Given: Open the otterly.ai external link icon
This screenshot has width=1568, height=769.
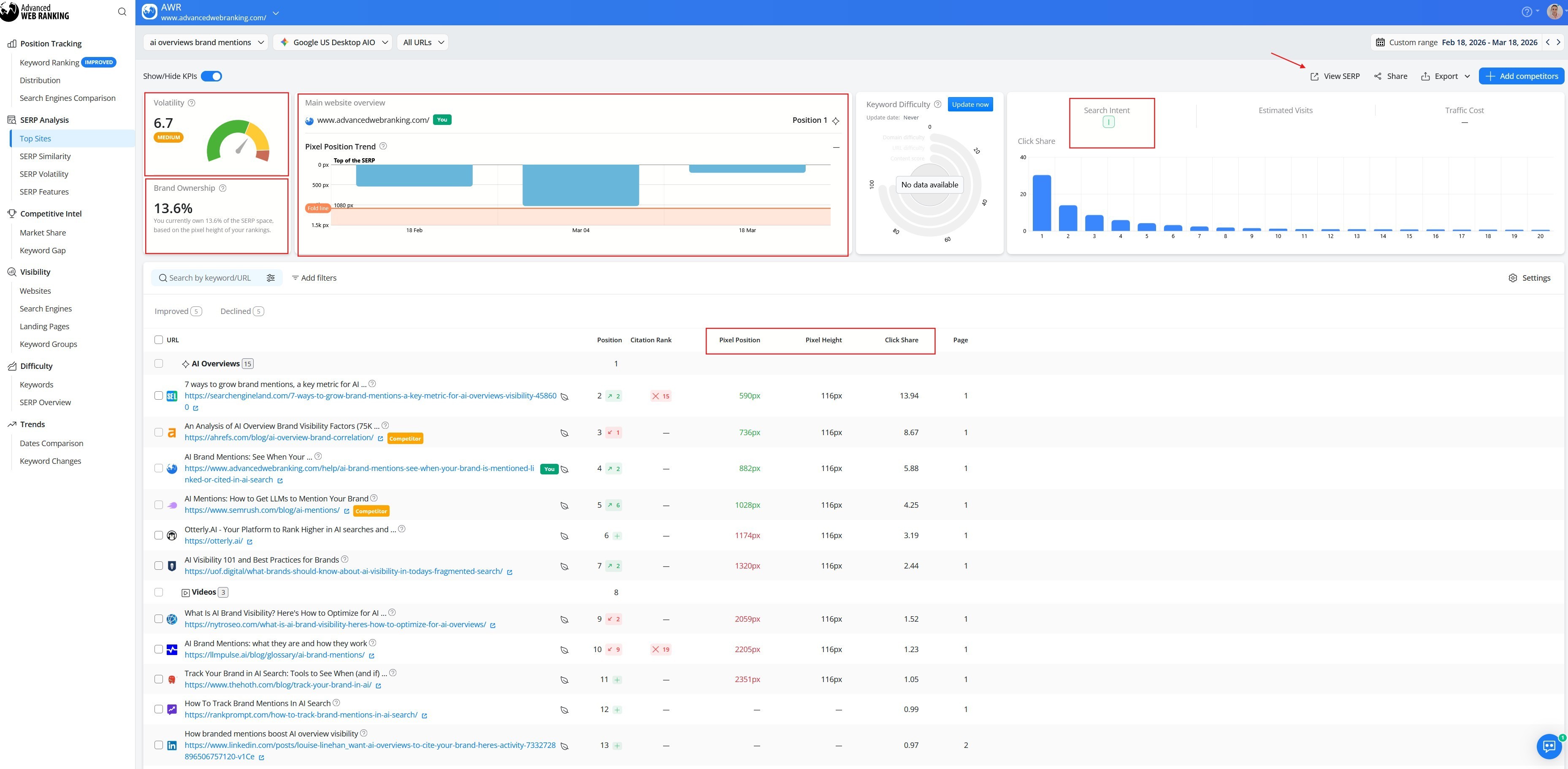Looking at the screenshot, I should click(x=249, y=541).
